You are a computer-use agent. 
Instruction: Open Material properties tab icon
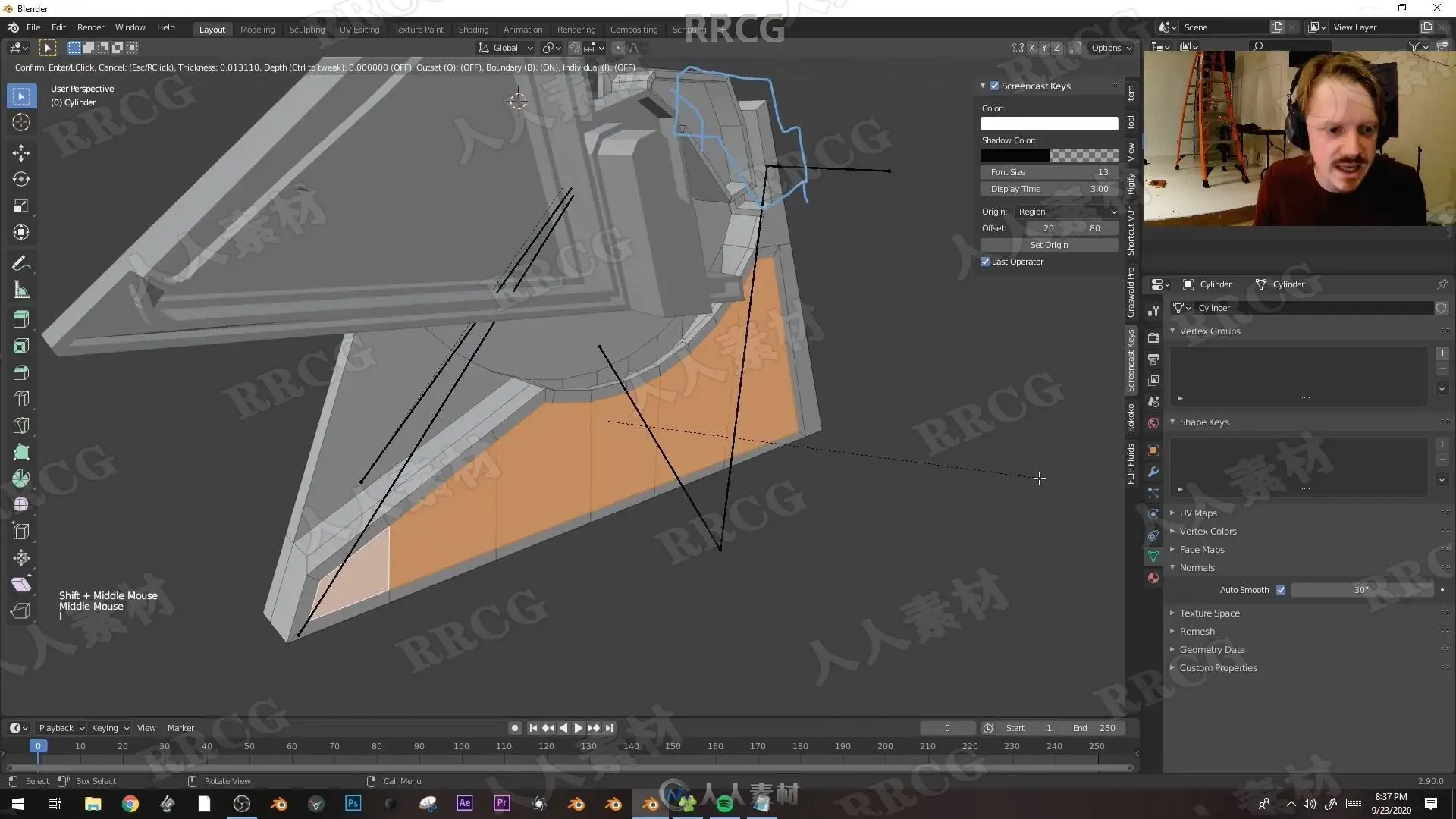(1153, 578)
